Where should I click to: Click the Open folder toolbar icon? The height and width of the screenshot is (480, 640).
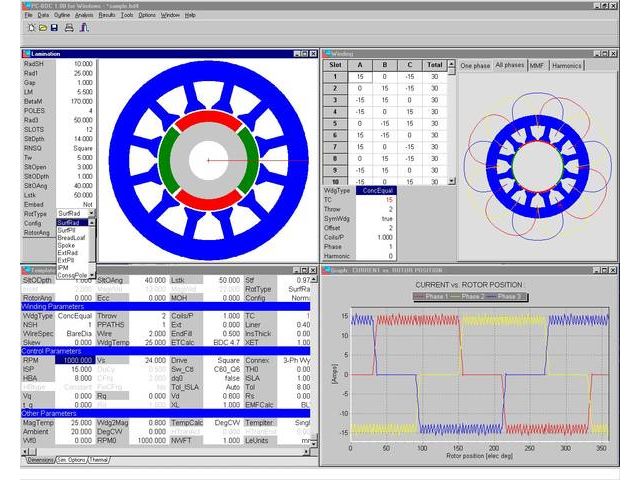41,27
